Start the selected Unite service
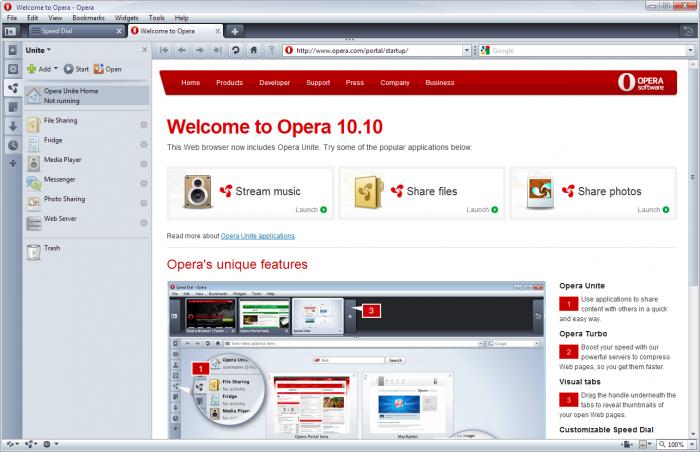700x452 pixels. [x=76, y=69]
